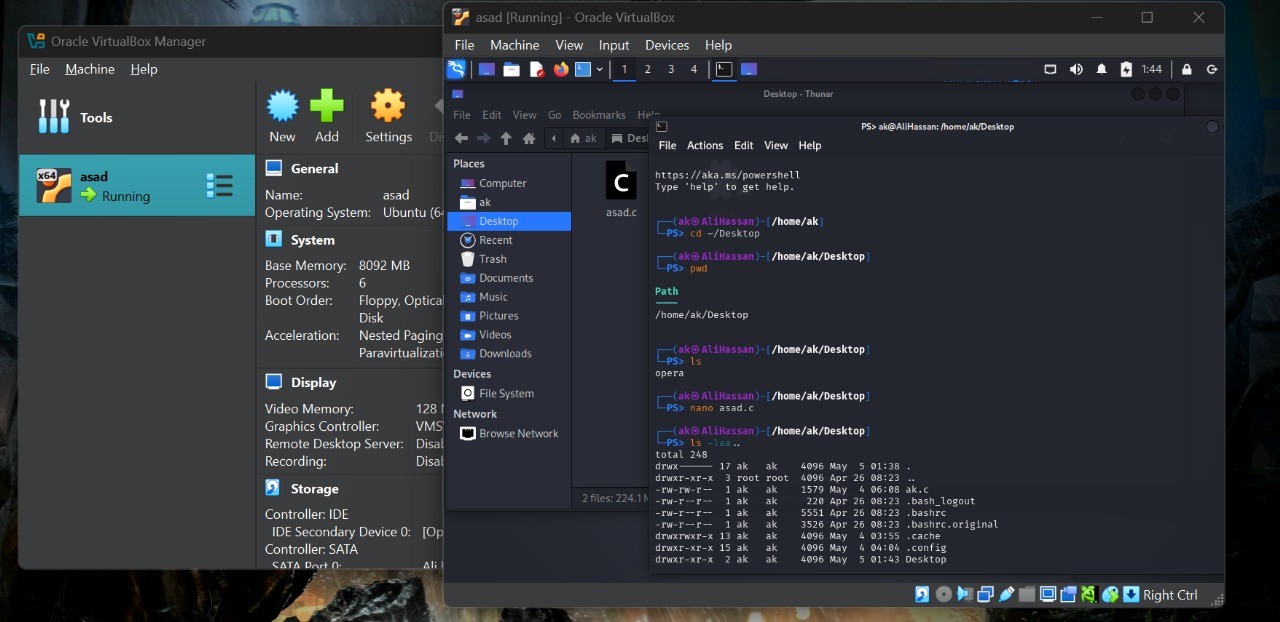Open Machine menu in the asad VM window
Viewport: 1280px width, 622px height.
coord(515,45)
